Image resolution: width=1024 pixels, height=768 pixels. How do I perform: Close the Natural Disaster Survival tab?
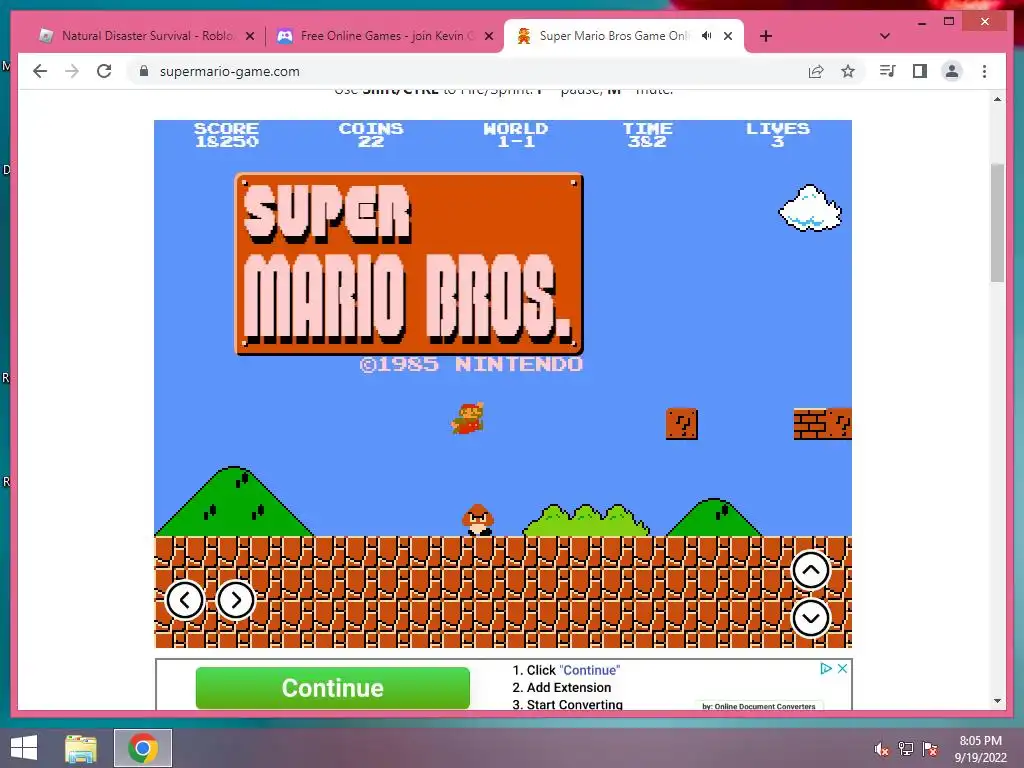[x=249, y=36]
